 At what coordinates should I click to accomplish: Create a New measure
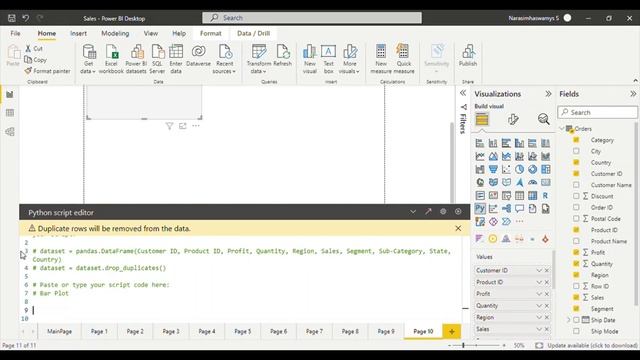point(381,59)
